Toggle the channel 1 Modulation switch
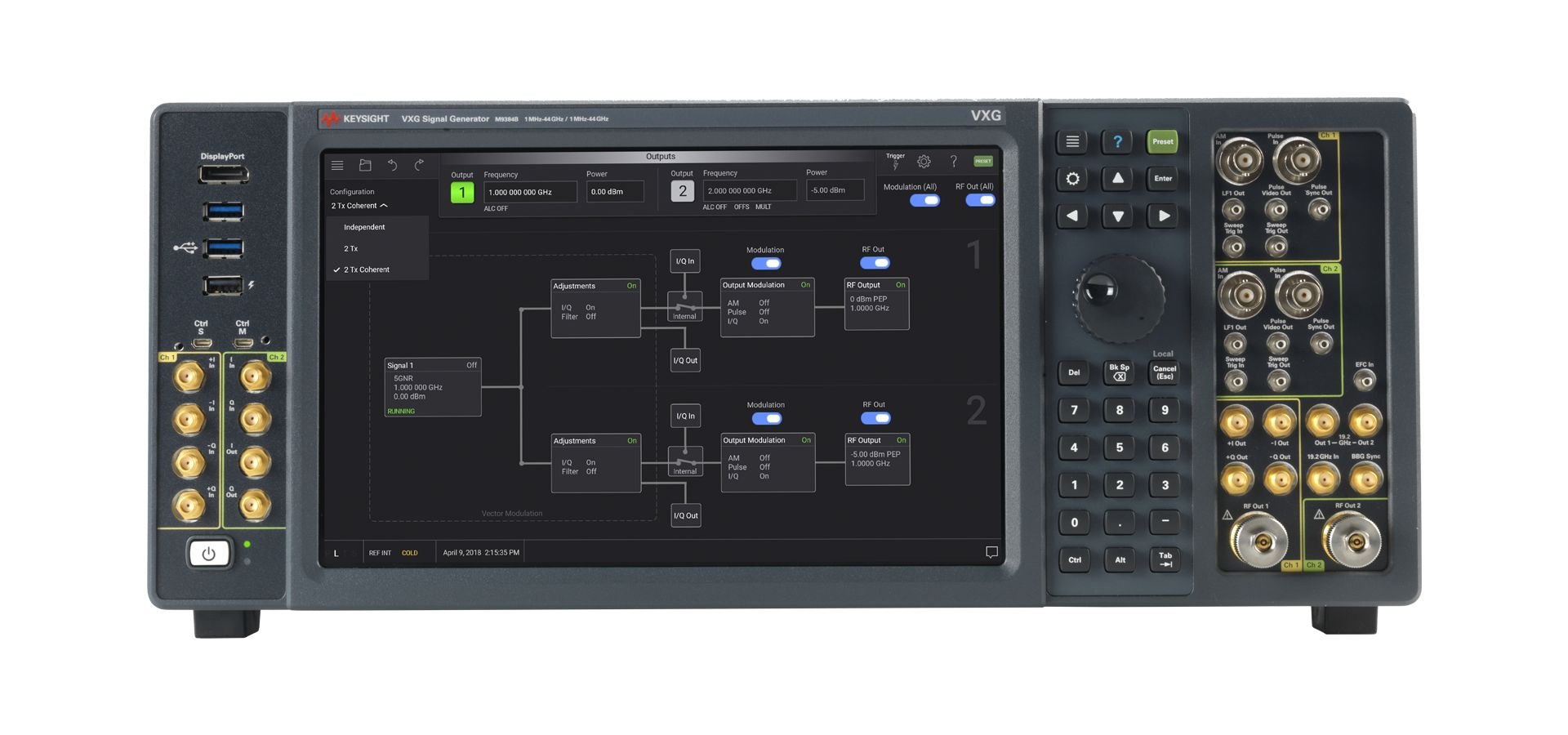The image size is (1568, 735). tap(766, 263)
